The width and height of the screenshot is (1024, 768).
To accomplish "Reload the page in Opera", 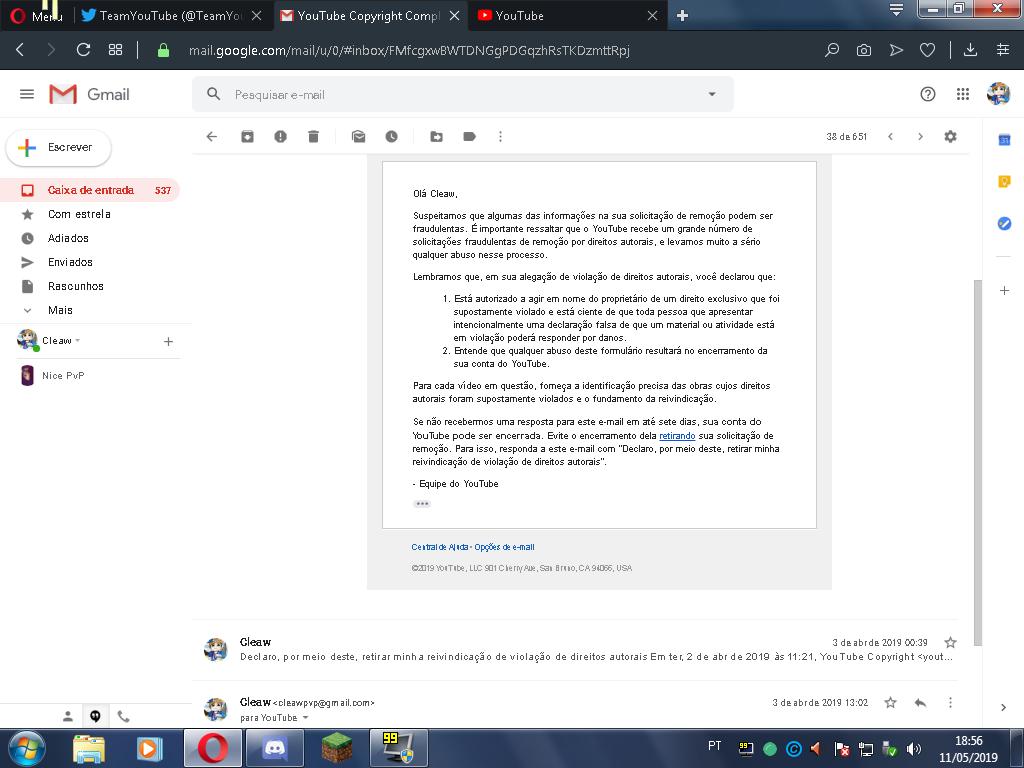I will click(x=83, y=50).
